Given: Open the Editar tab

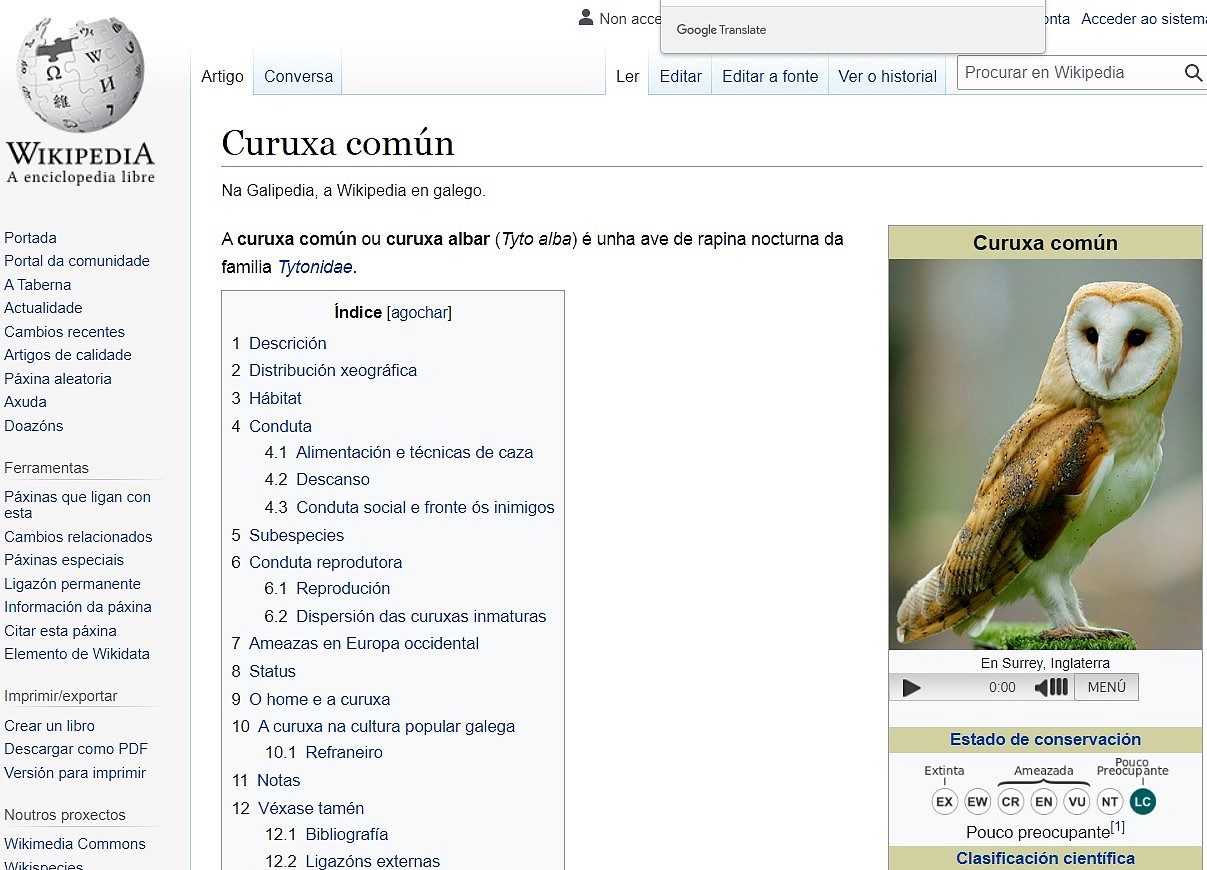Looking at the screenshot, I should tap(680, 76).
